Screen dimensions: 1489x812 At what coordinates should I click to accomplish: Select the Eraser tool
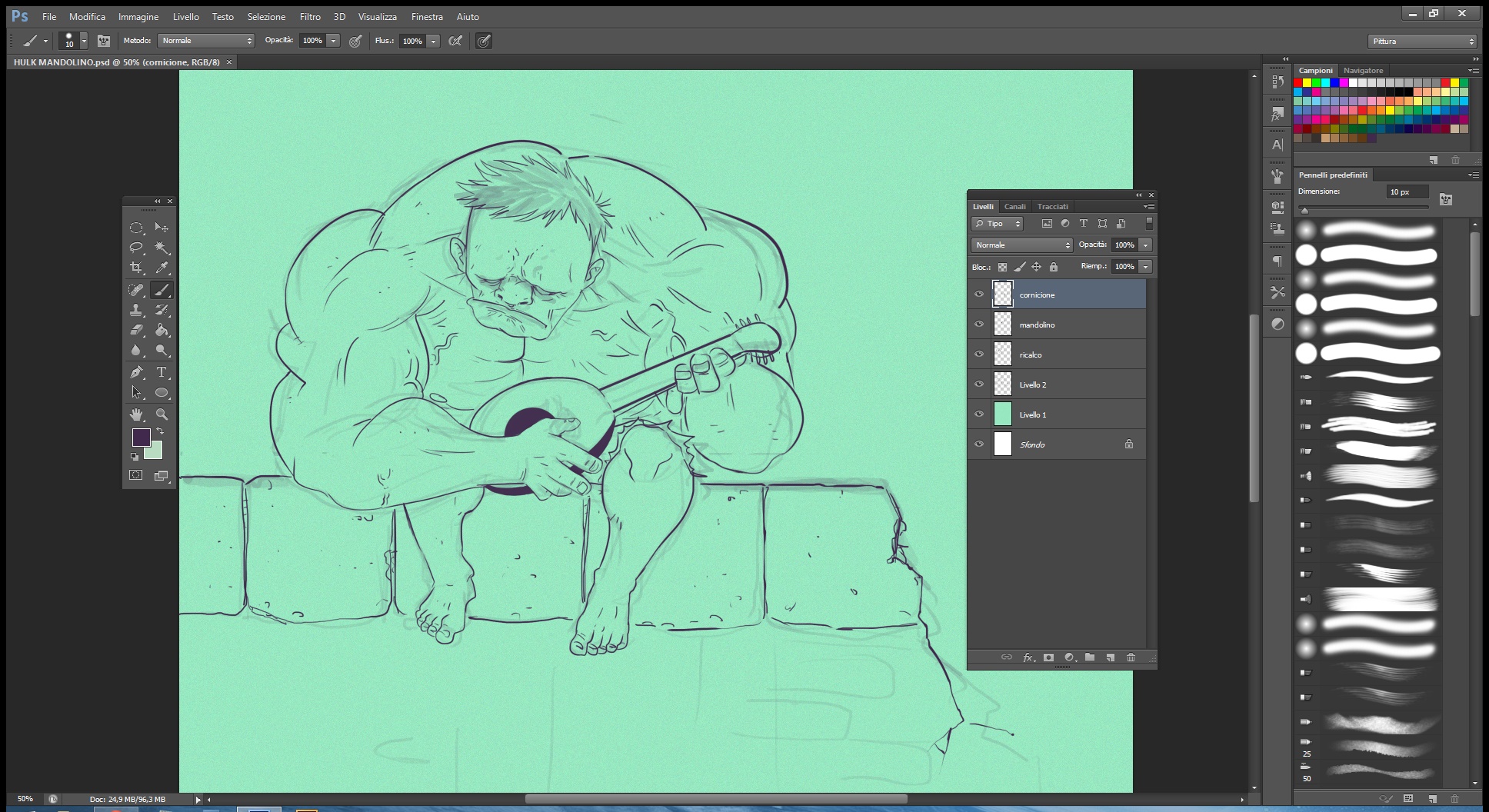[136, 330]
